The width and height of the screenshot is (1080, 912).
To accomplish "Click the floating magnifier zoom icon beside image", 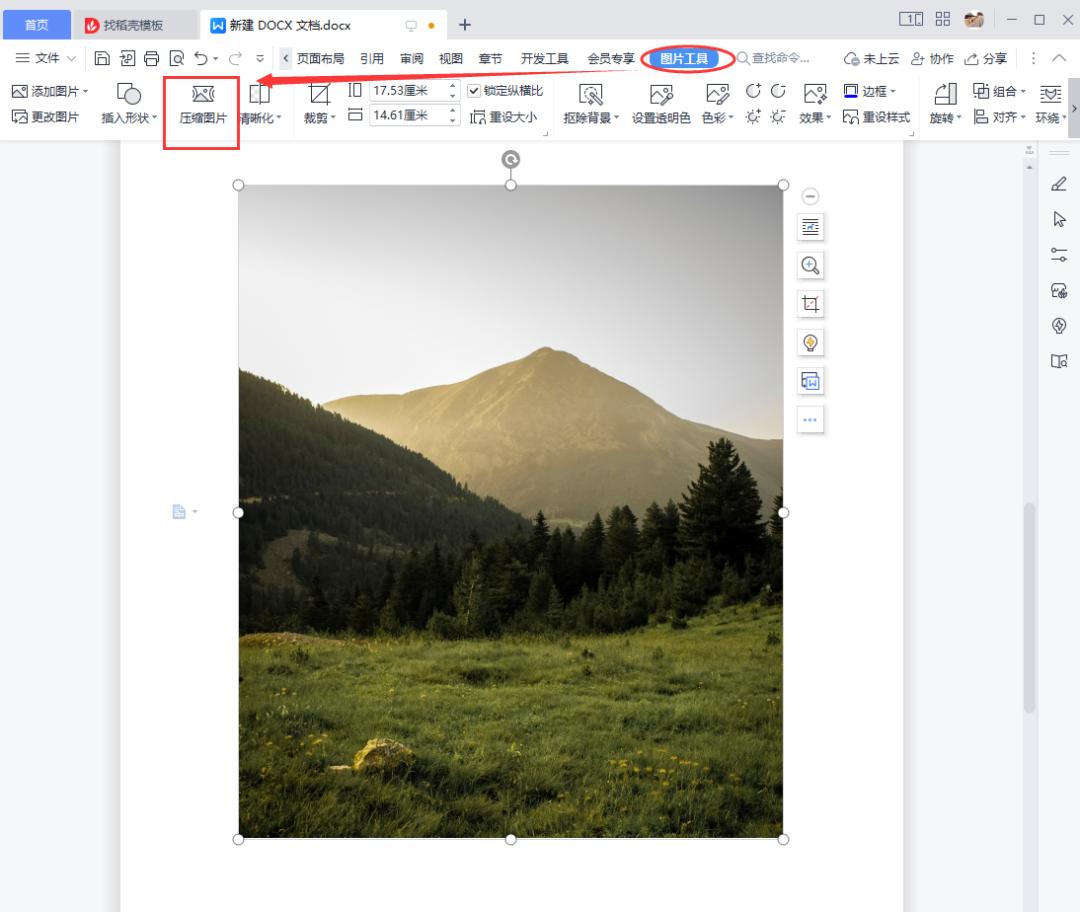I will pyautogui.click(x=810, y=266).
